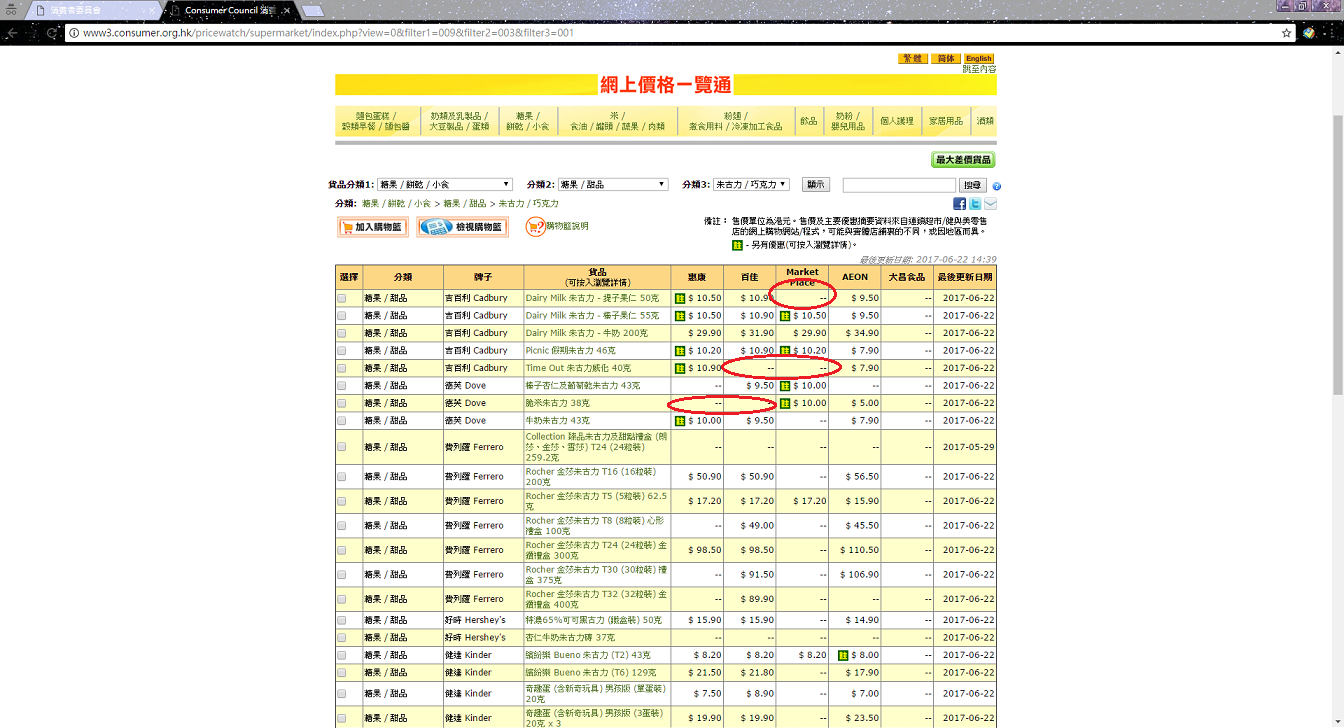
Task: Open promotion note icon for Dairy Milk 55克 惠康 price
Action: point(680,316)
